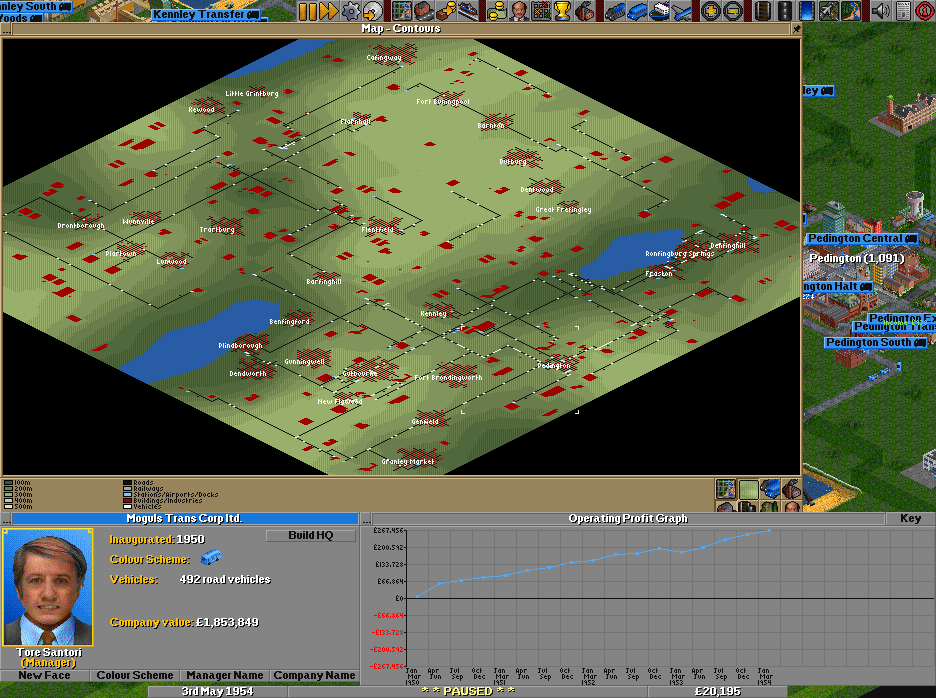Open the landscaping tree-planting menu
Screen dimensions: 936x698
[851, 11]
